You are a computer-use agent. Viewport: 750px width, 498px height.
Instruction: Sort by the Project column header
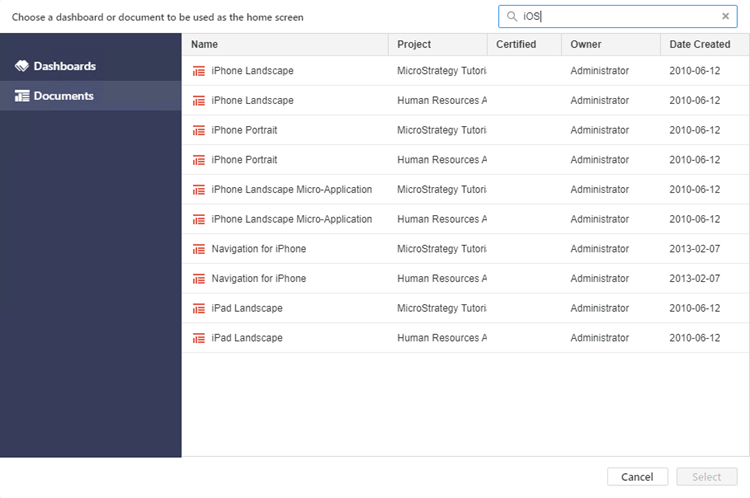[x=414, y=44]
